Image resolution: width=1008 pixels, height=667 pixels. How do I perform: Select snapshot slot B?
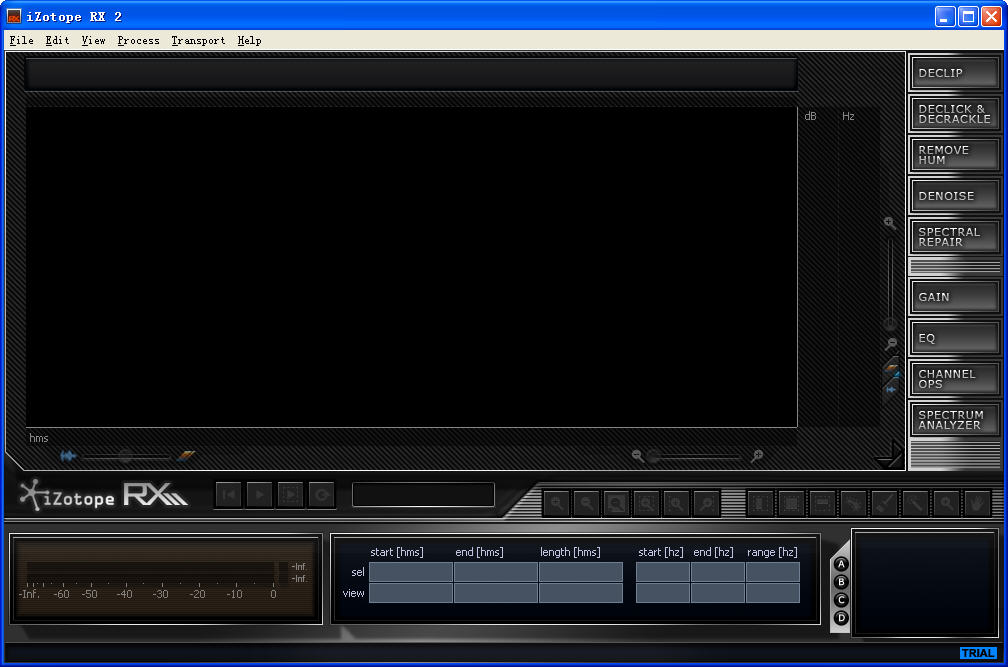(841, 582)
